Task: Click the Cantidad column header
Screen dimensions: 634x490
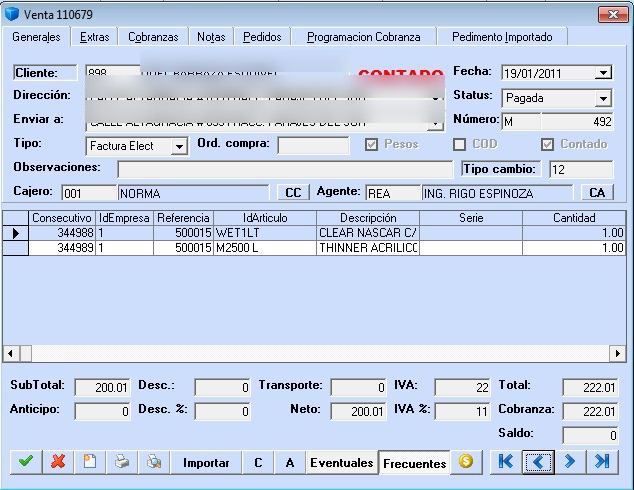Action: point(574,218)
